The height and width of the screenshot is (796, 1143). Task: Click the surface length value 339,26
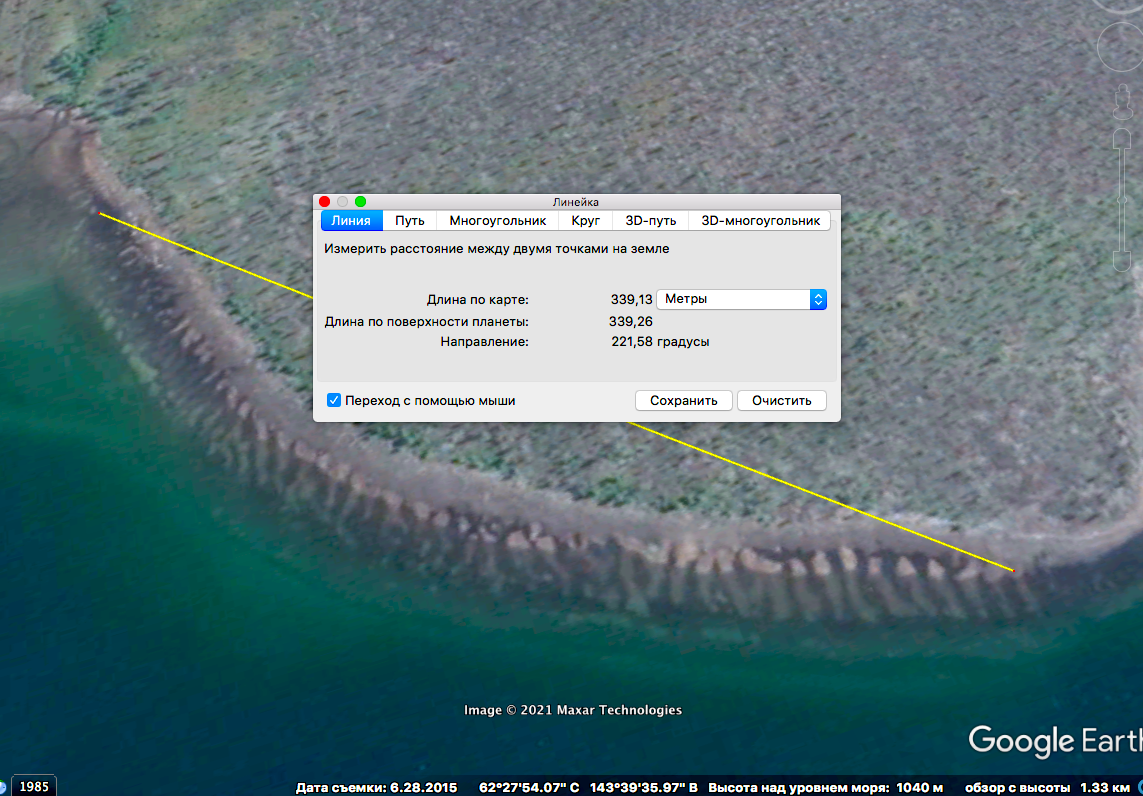[631, 321]
